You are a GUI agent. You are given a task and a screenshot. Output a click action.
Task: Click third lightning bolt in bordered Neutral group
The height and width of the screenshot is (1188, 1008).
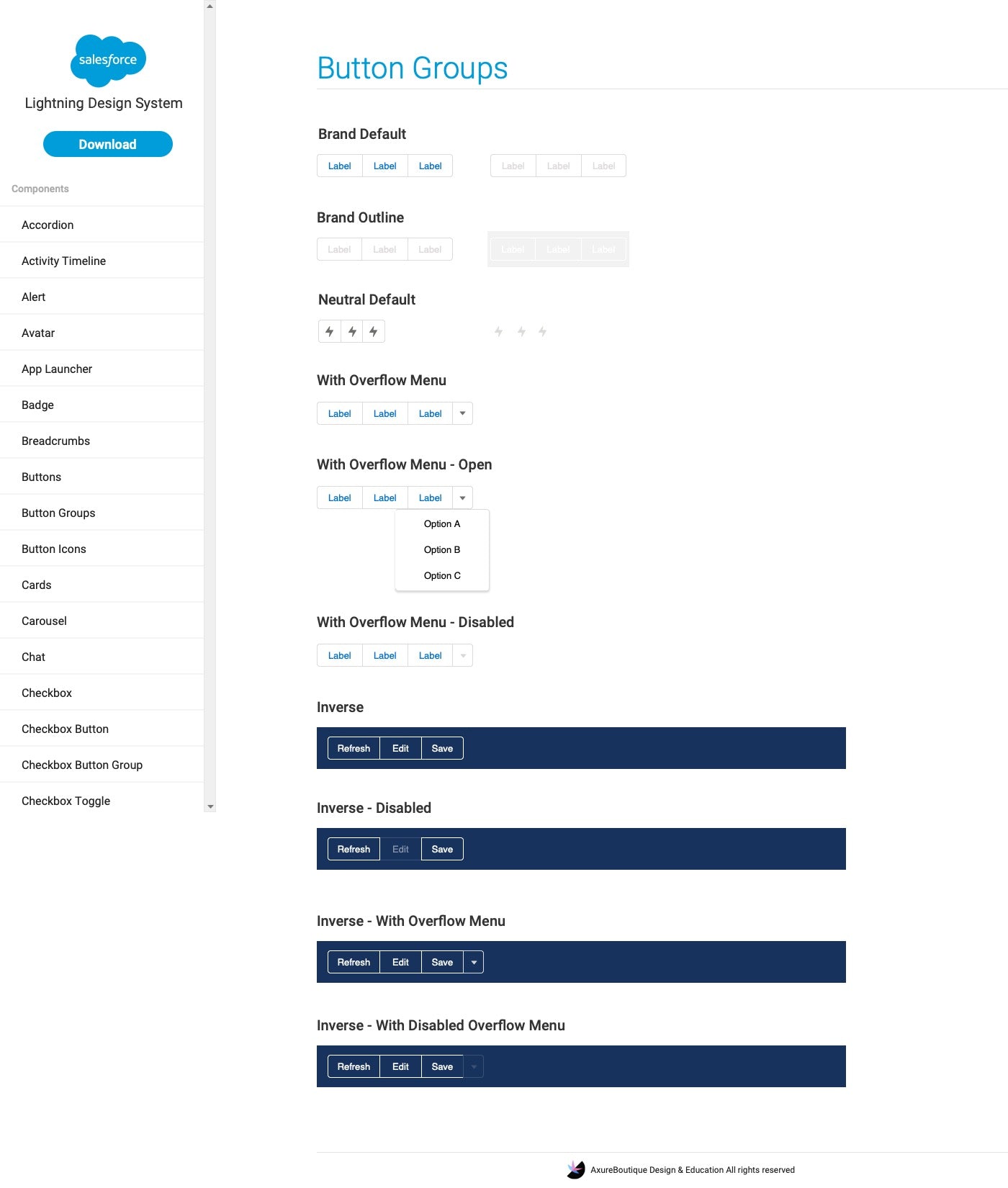click(x=373, y=332)
